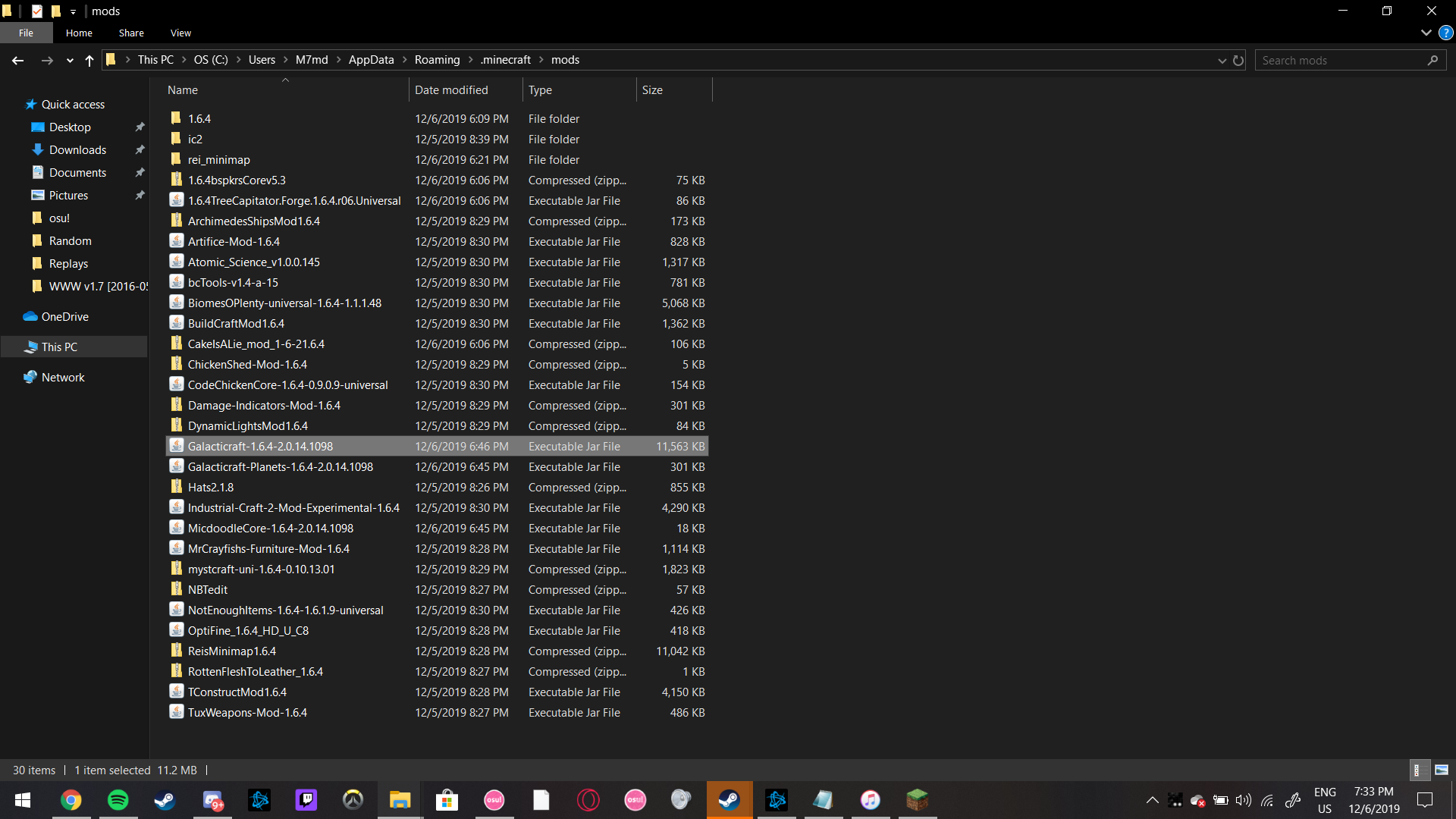
Task: Open recent locations dropdown beside forward button
Action: click(x=69, y=60)
